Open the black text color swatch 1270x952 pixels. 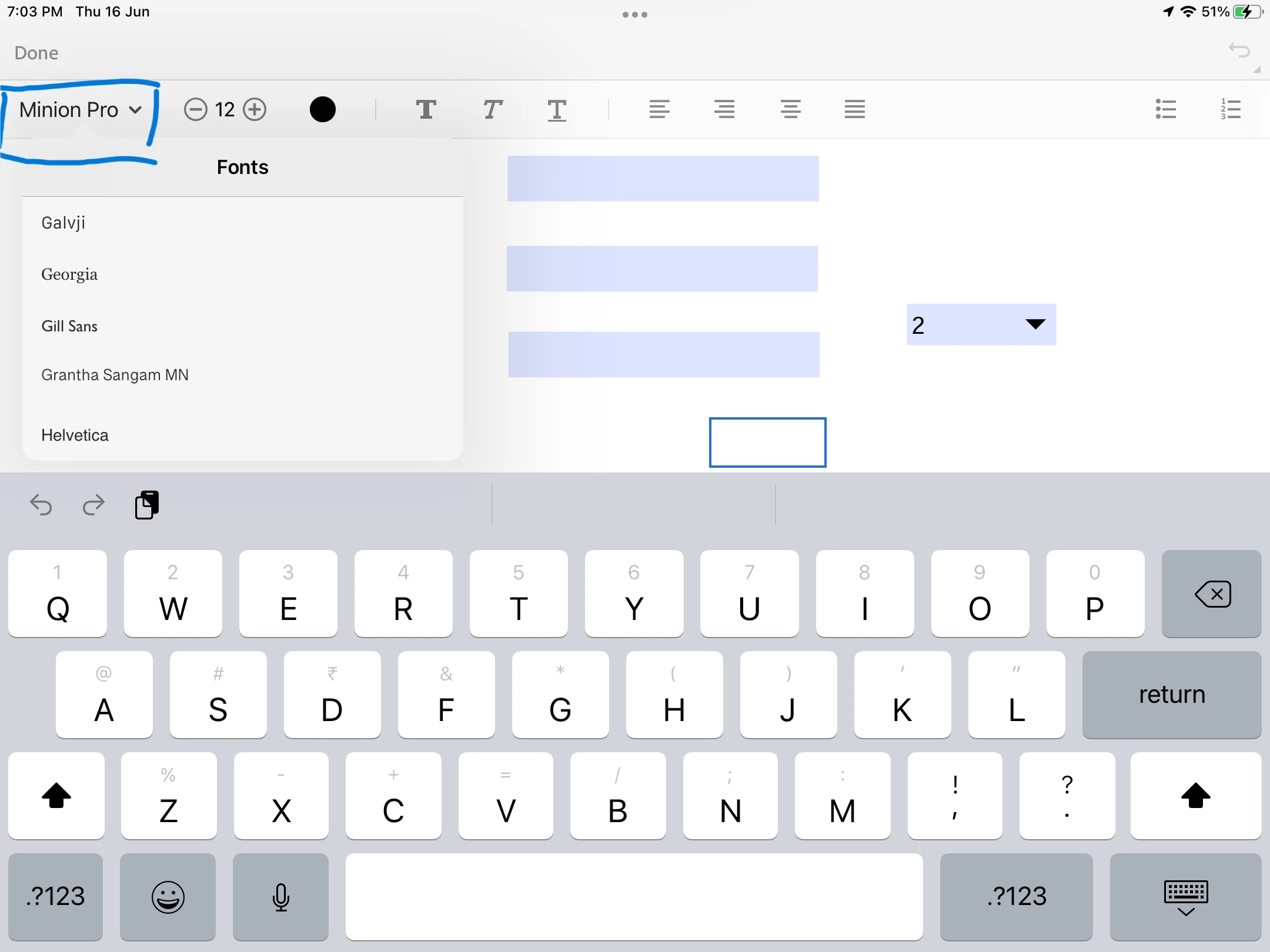(322, 109)
